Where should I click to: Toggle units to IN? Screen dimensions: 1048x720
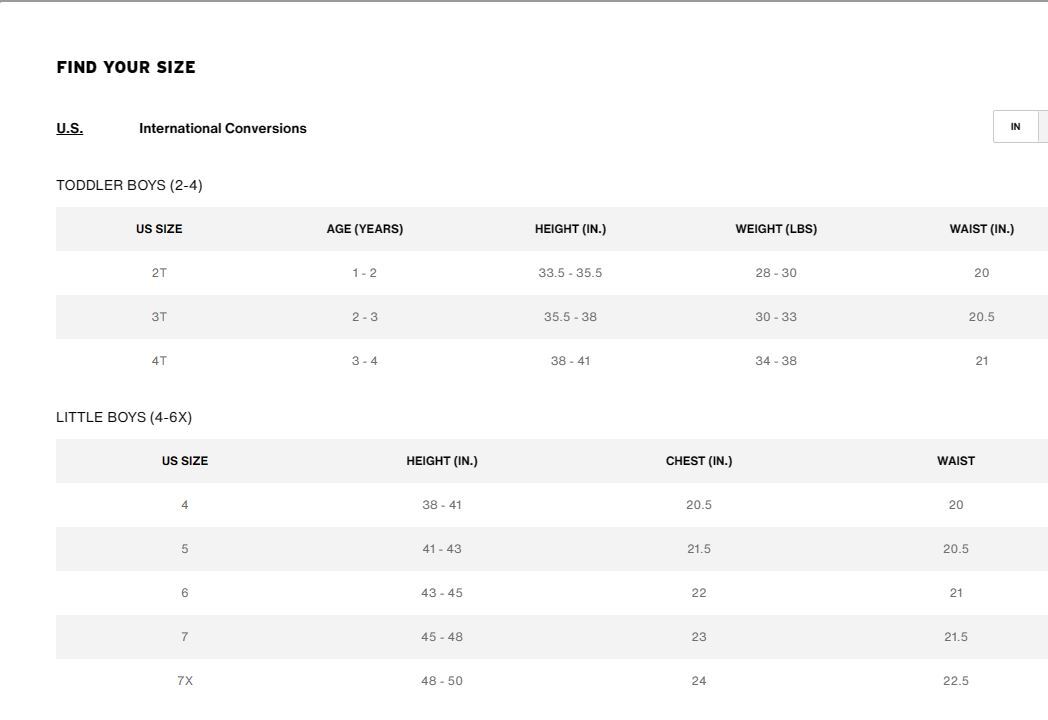pos(1015,126)
